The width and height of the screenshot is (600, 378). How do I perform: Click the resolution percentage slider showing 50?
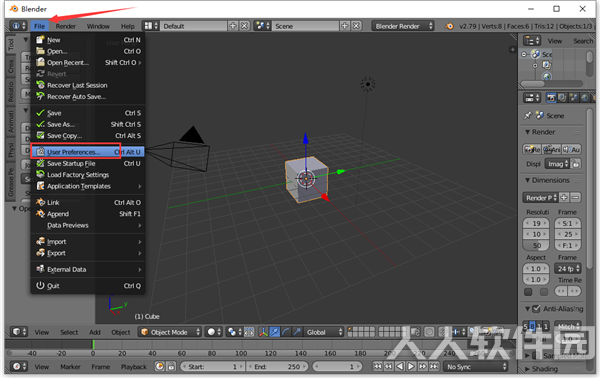pos(536,246)
